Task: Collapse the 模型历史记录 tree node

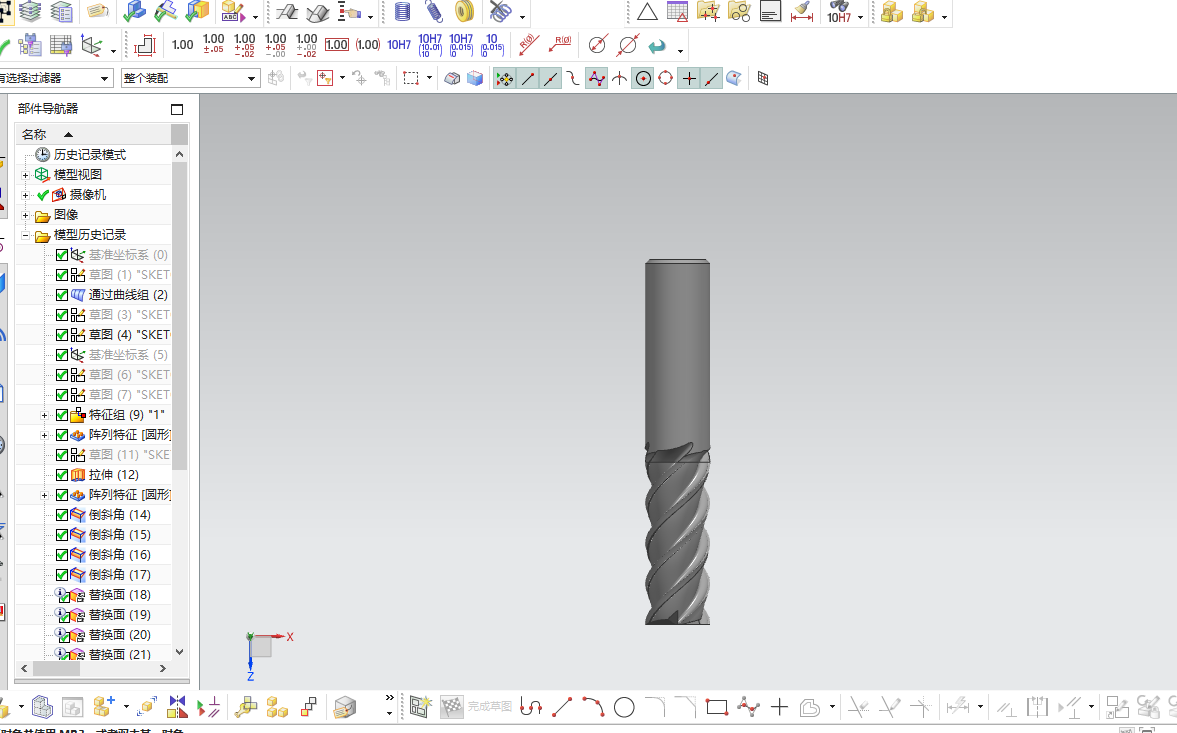Action: coord(26,236)
